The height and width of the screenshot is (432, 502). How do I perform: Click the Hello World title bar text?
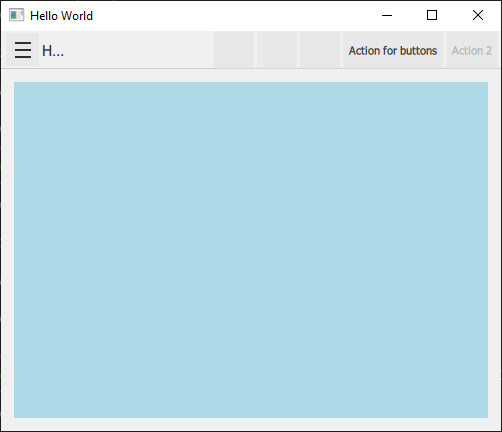[61, 16]
